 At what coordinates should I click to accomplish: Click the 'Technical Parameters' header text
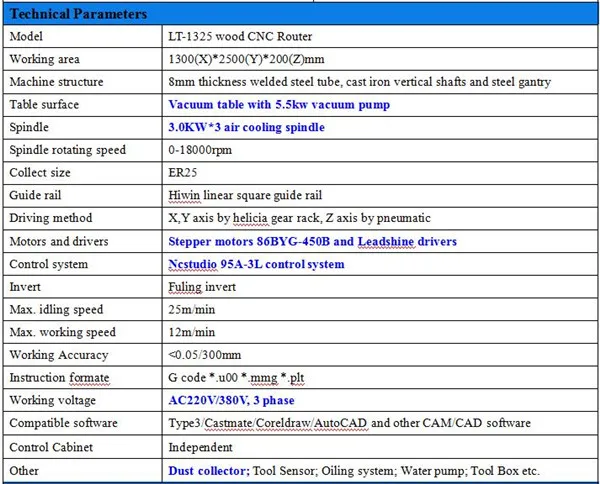[x=78, y=14]
